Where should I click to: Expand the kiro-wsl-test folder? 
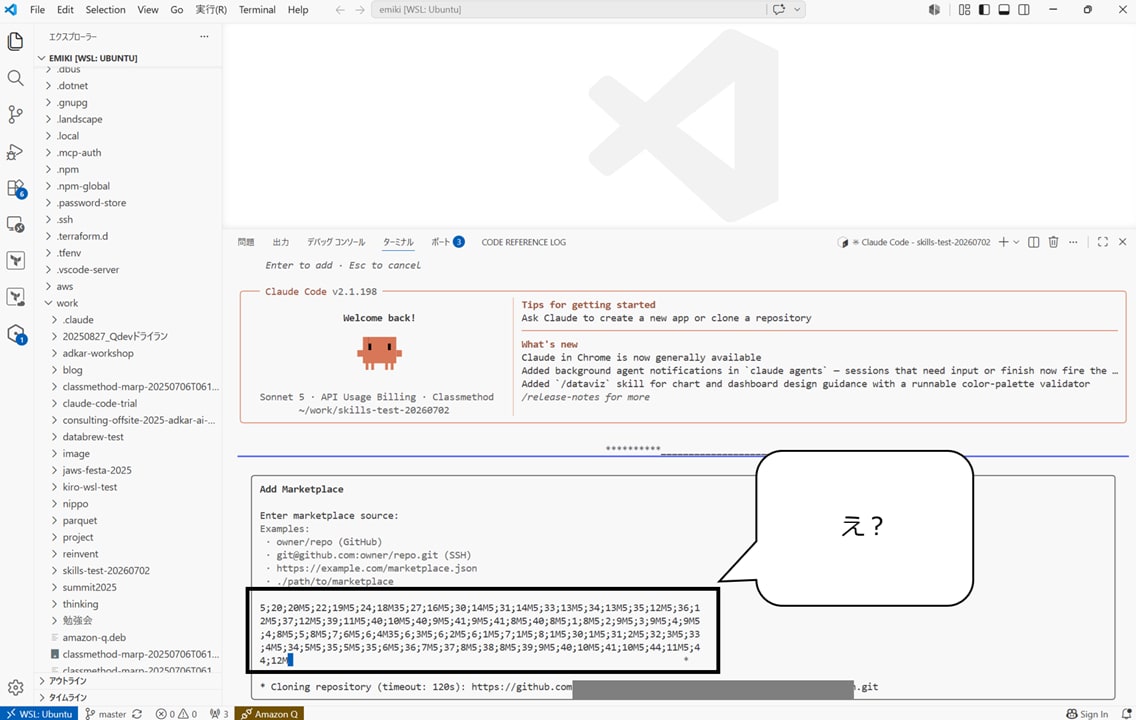pos(89,487)
